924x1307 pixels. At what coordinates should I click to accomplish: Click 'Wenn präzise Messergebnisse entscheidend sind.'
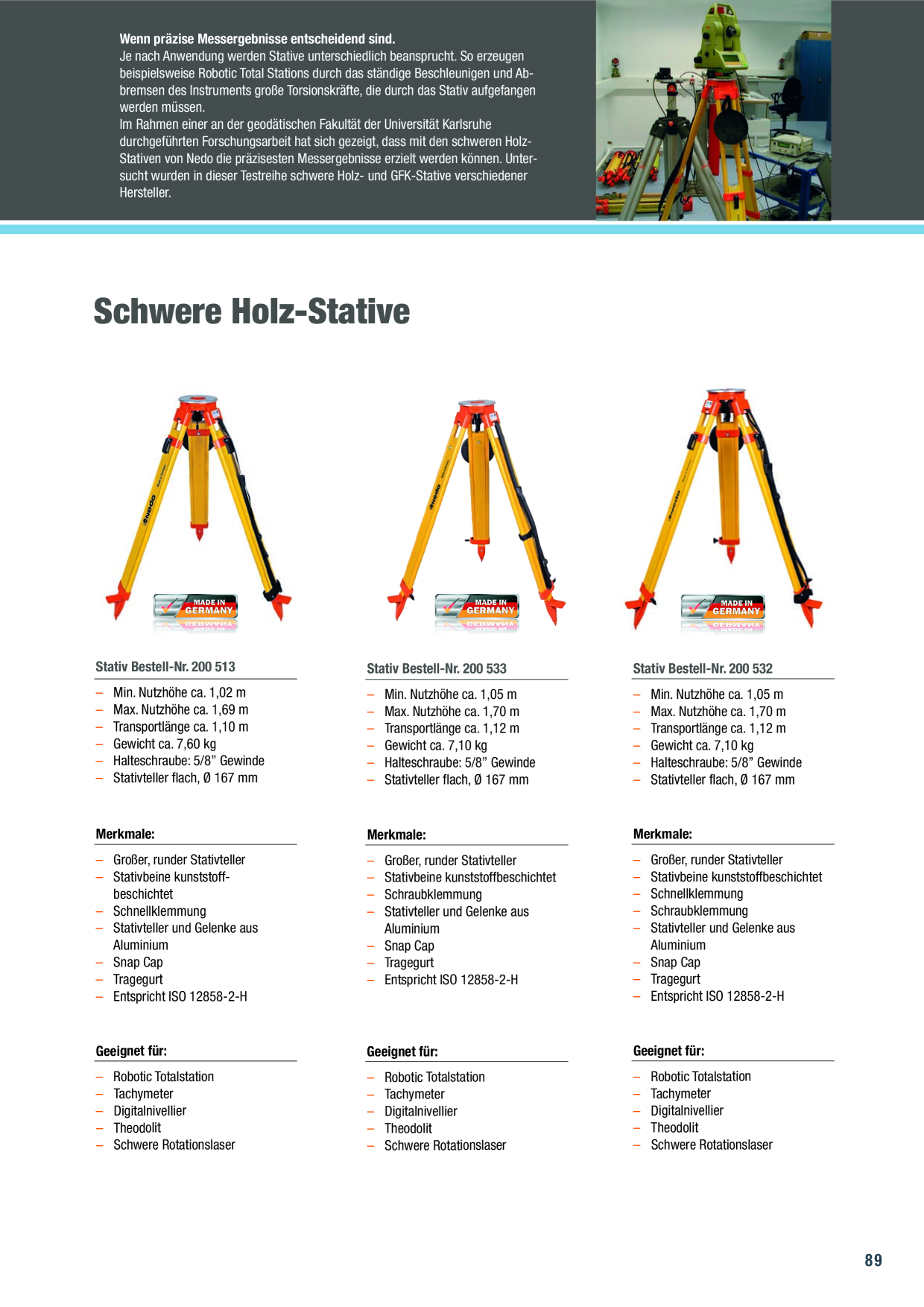(257, 39)
